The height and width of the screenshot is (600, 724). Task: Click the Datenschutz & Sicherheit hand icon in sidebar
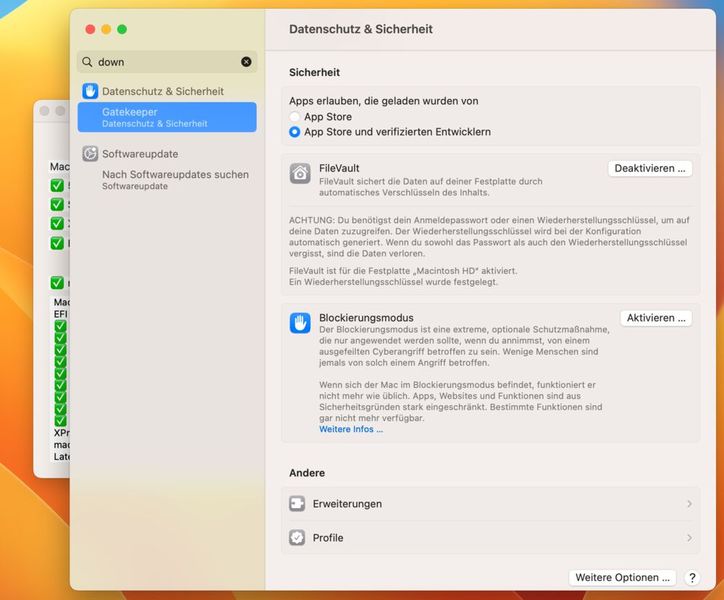point(90,91)
